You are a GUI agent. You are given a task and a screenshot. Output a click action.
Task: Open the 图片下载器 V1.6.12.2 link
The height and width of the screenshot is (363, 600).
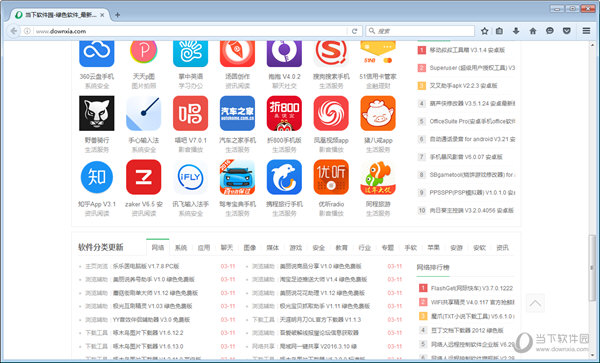click(148, 333)
